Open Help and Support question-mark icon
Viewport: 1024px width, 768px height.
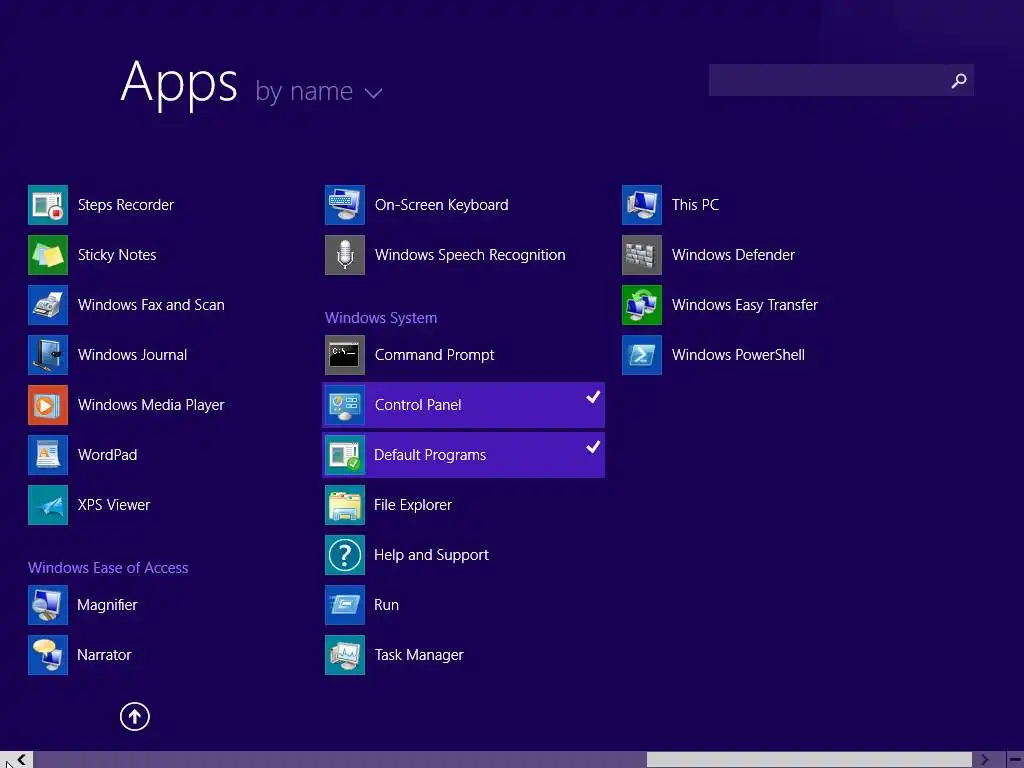[345, 555]
